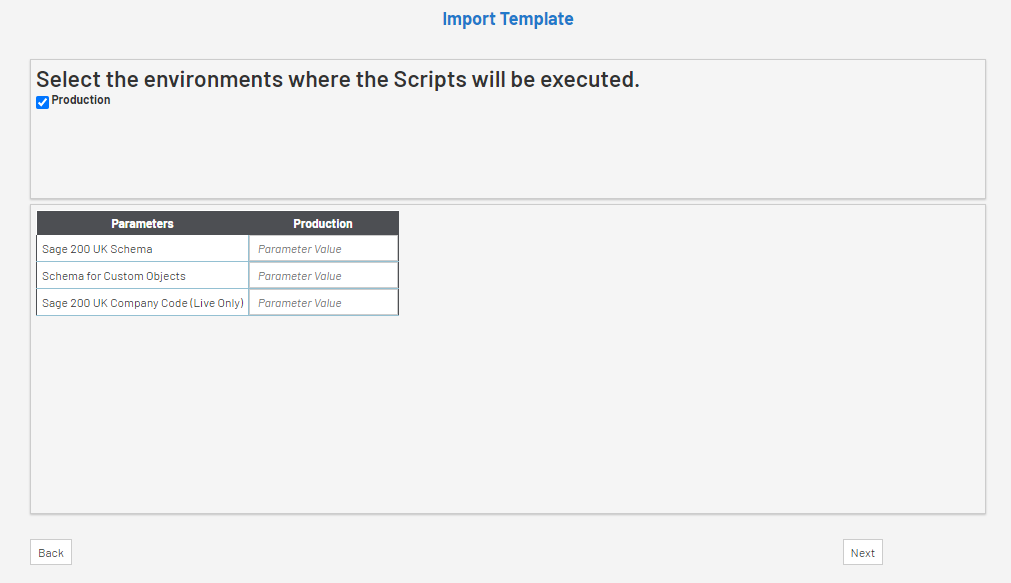Click the word 'Template' in the page title
1011x583 pixels.
pyautogui.click(x=540, y=19)
